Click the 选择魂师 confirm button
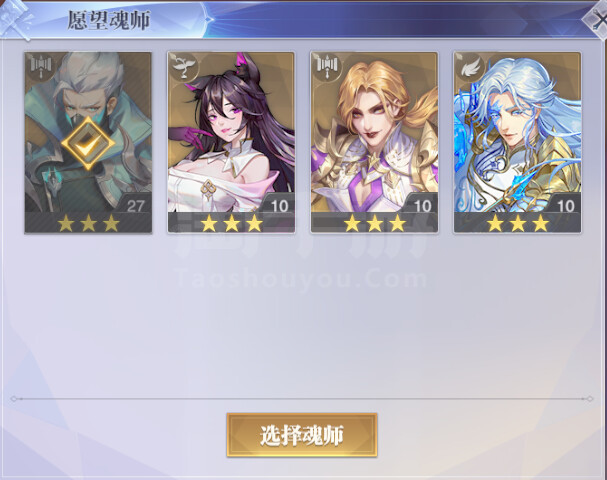 pyautogui.click(x=302, y=435)
